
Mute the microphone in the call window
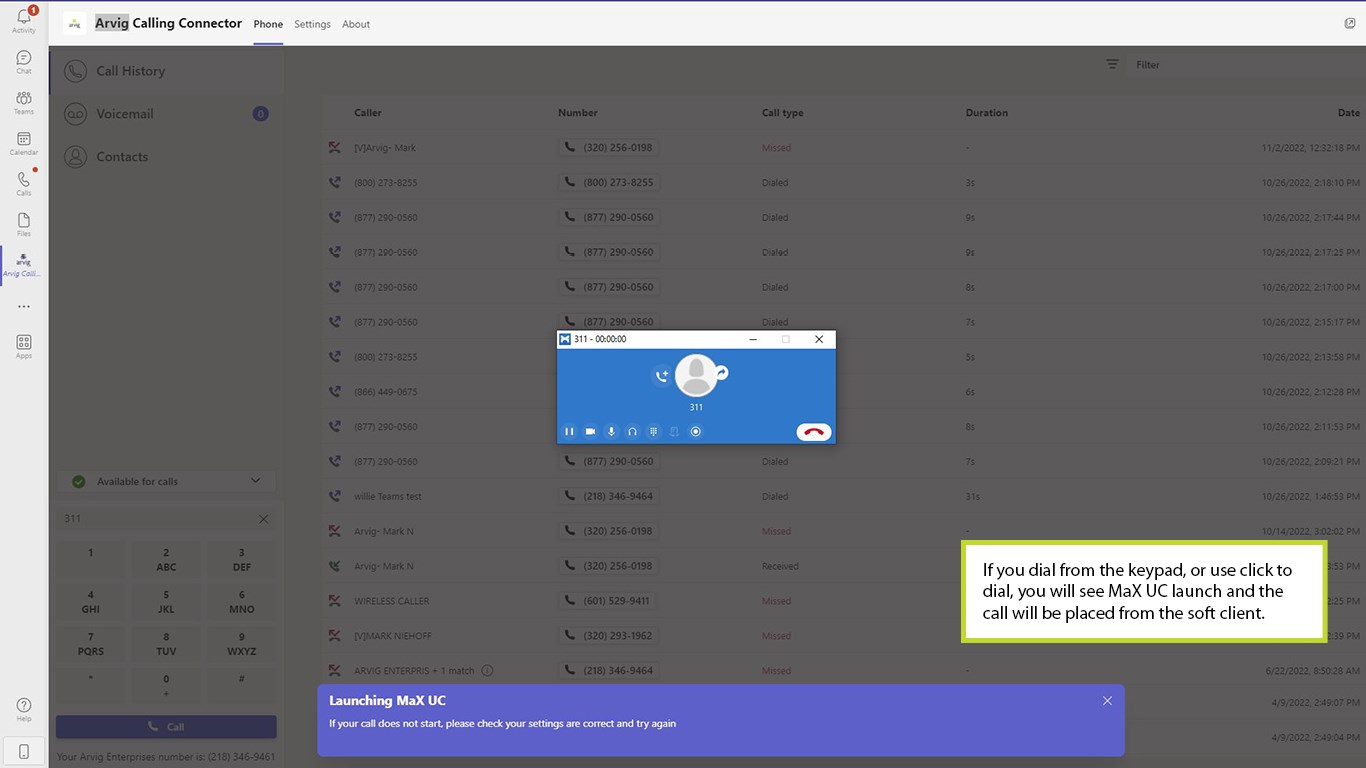tap(611, 432)
